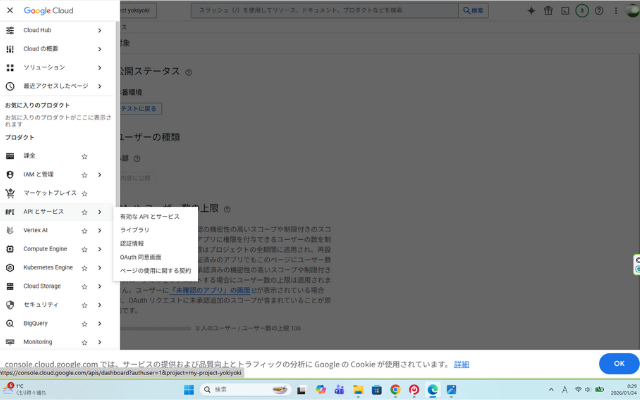Click the Compute Engine chip icon
This screenshot has width=640, height=400.
(10, 249)
